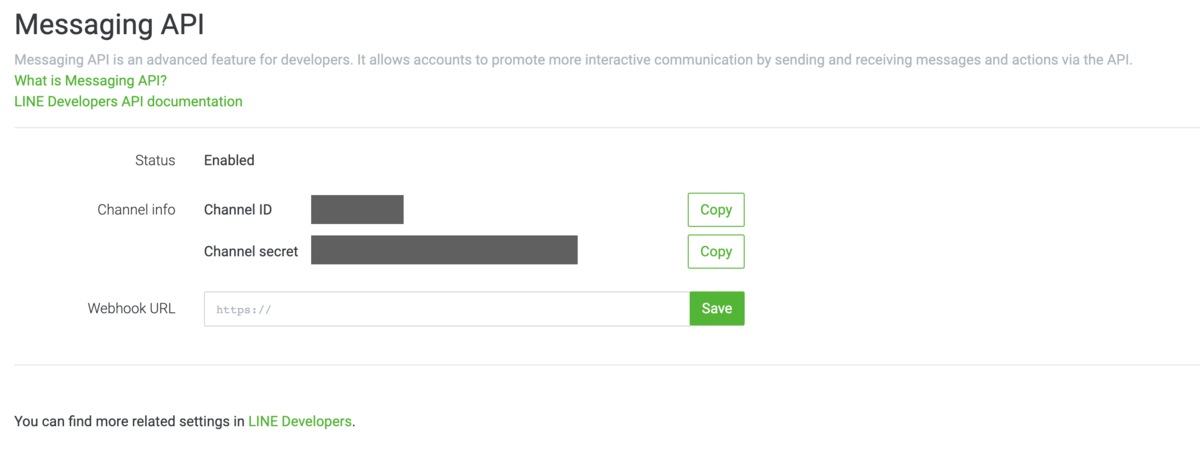Copy the Channel secret value
The width and height of the screenshot is (1200, 449).
(x=716, y=252)
